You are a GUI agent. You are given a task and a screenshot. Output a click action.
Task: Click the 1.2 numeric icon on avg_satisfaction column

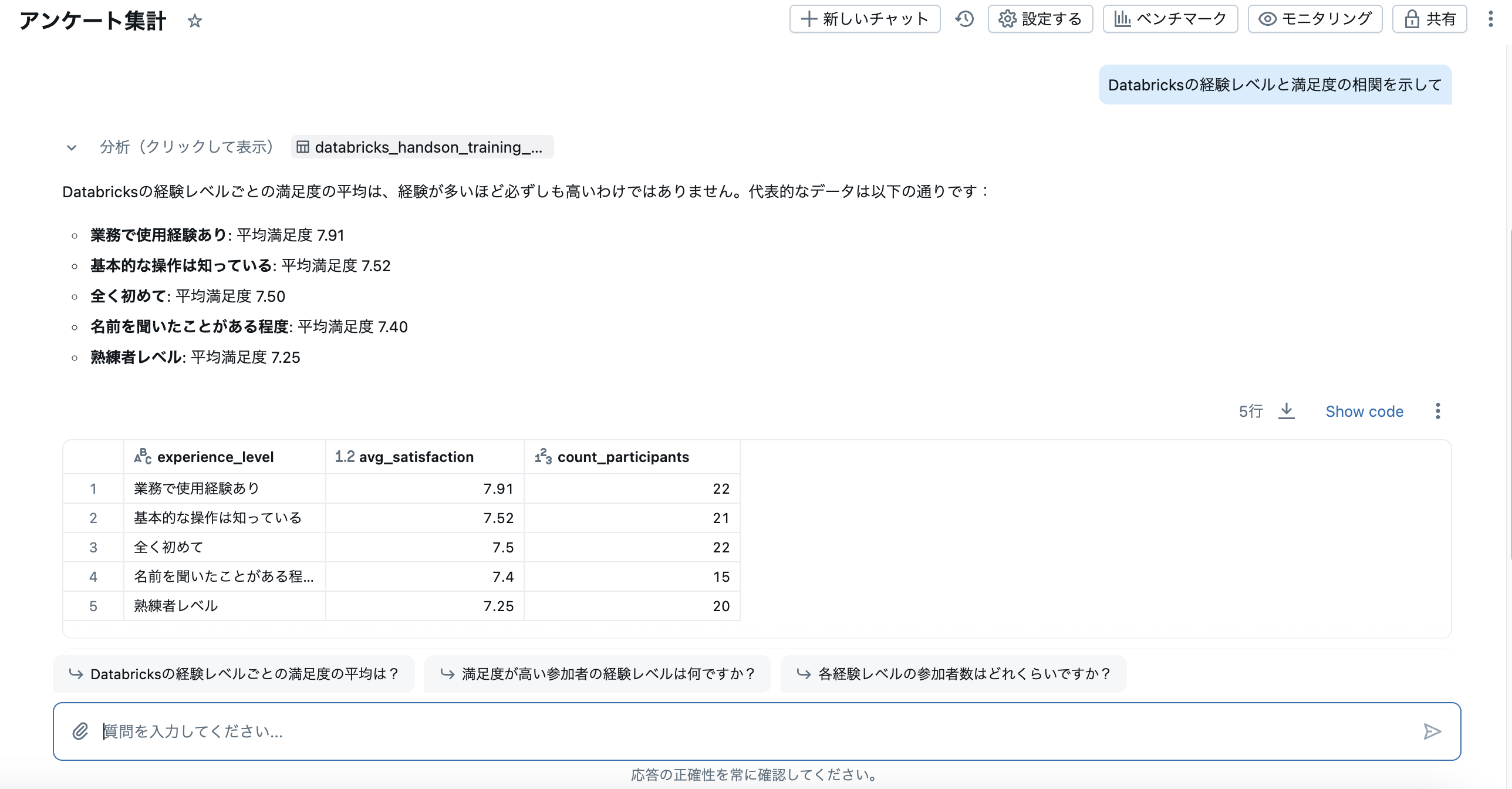[x=345, y=456]
